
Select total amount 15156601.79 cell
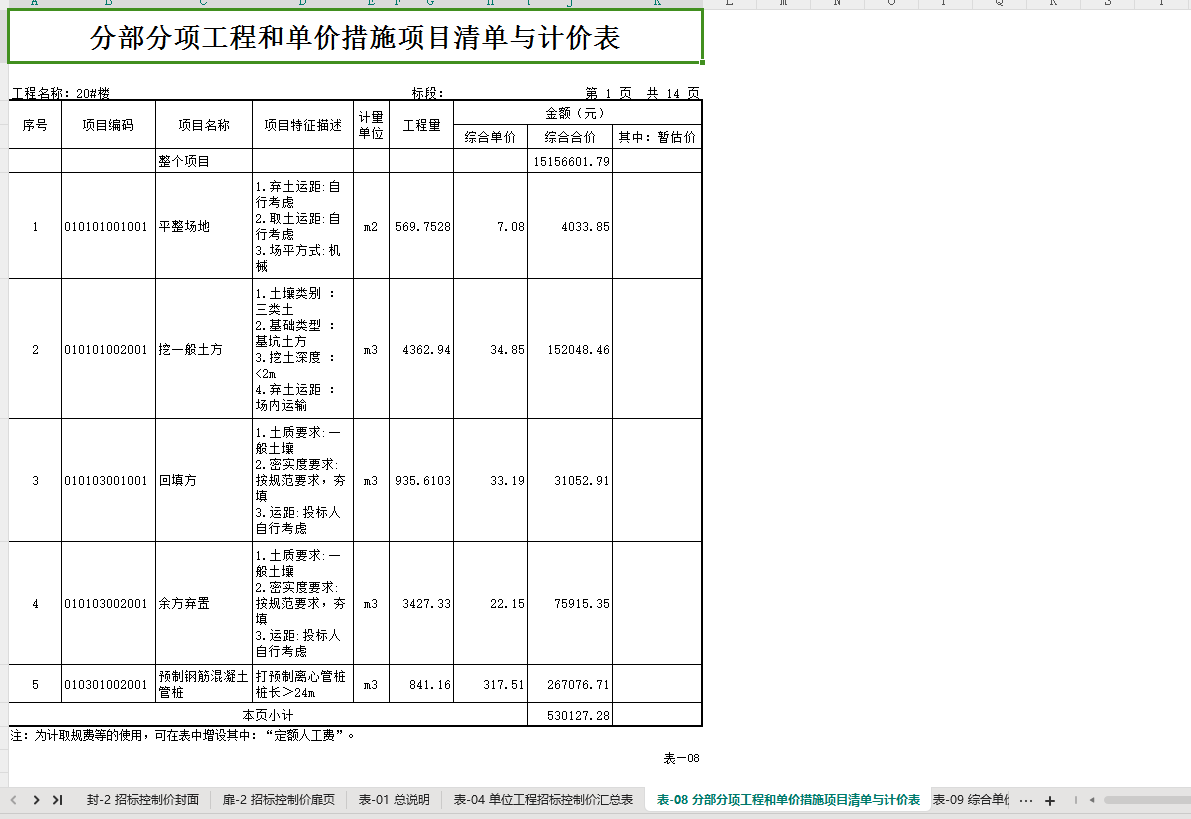coord(570,161)
